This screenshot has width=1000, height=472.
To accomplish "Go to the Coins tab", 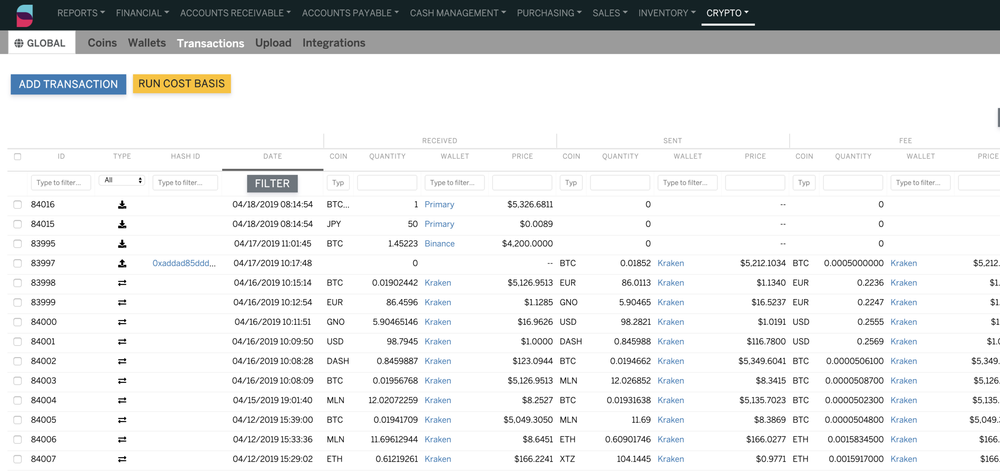I will point(102,43).
